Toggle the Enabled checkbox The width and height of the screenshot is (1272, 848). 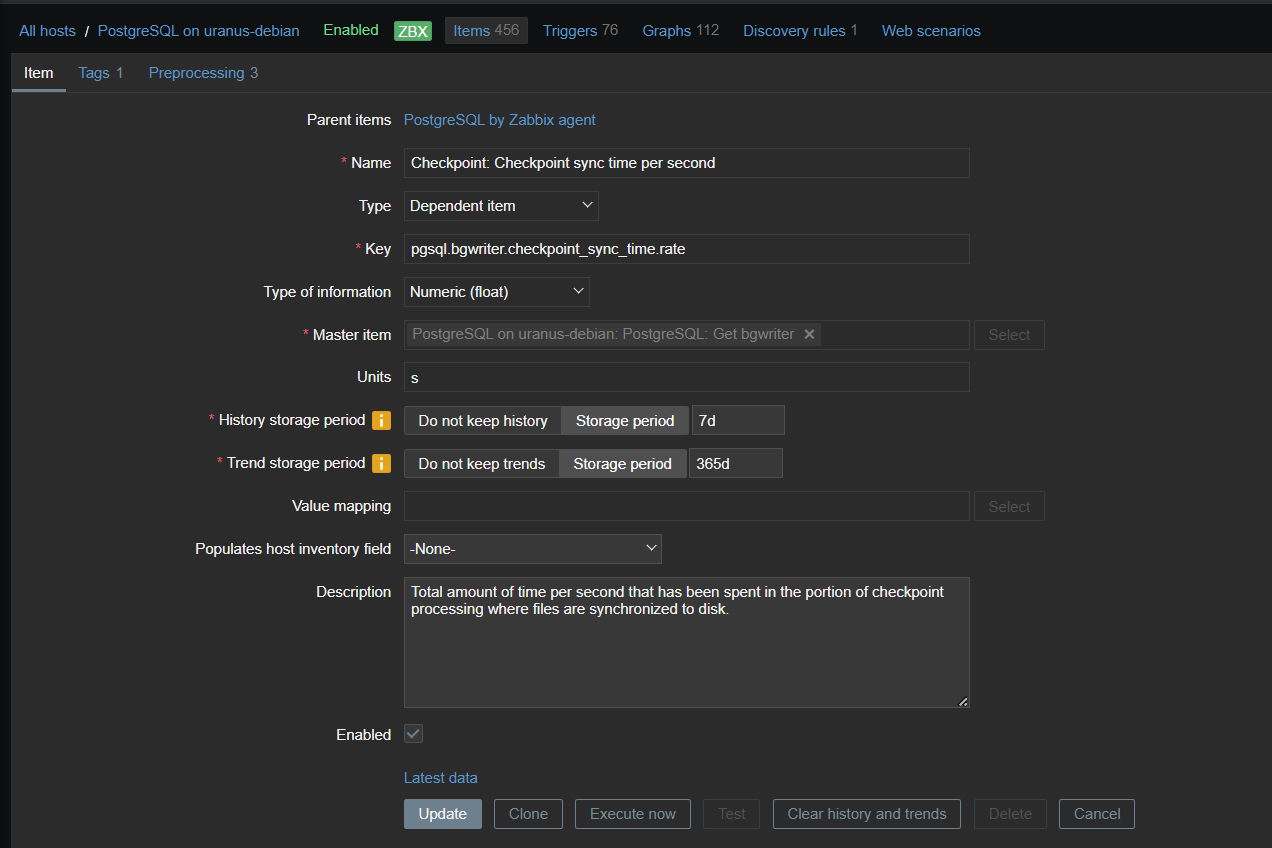click(414, 734)
